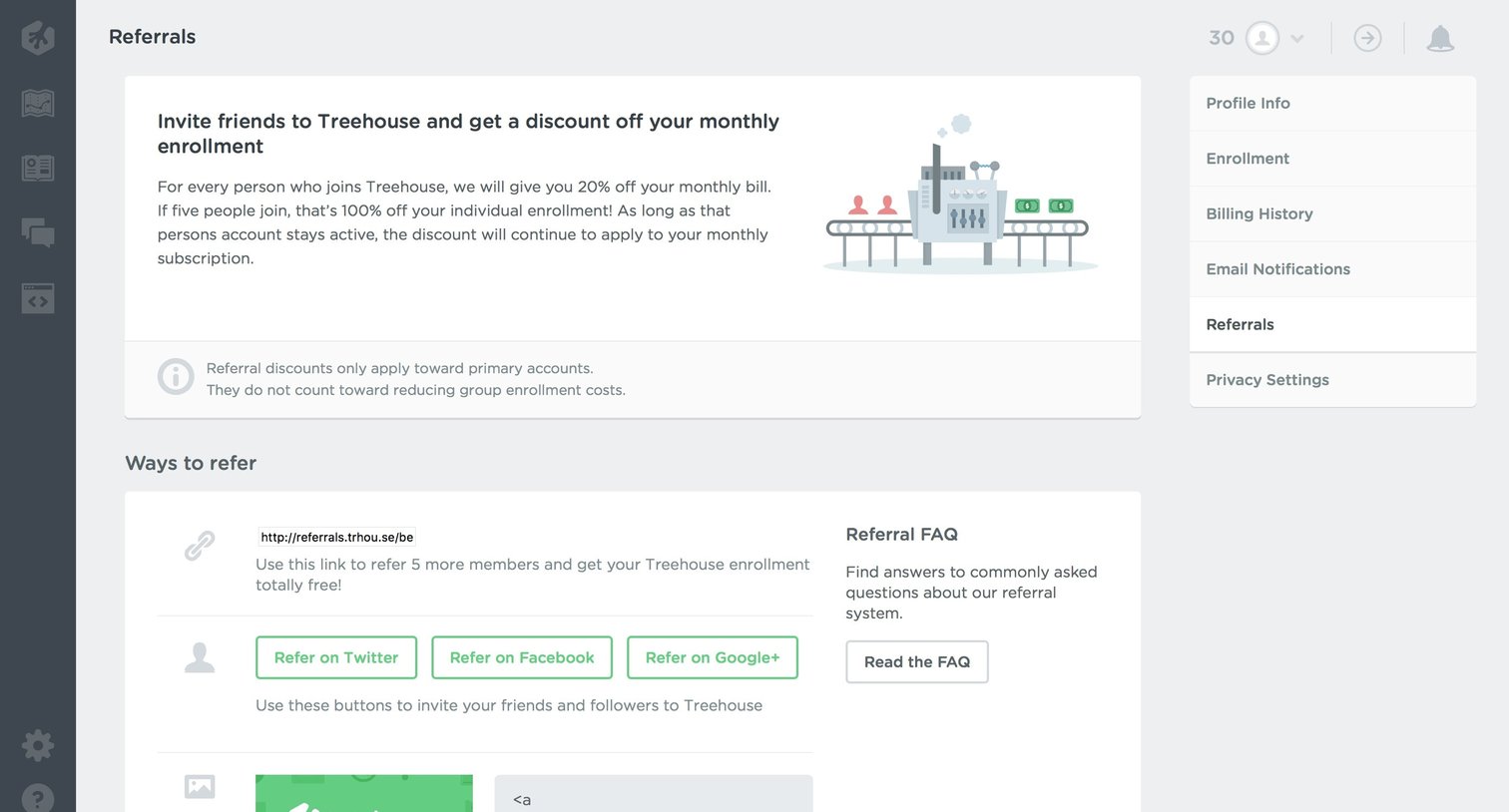Expand the profile dropdown chevron
1509x812 pixels.
[x=1297, y=39]
